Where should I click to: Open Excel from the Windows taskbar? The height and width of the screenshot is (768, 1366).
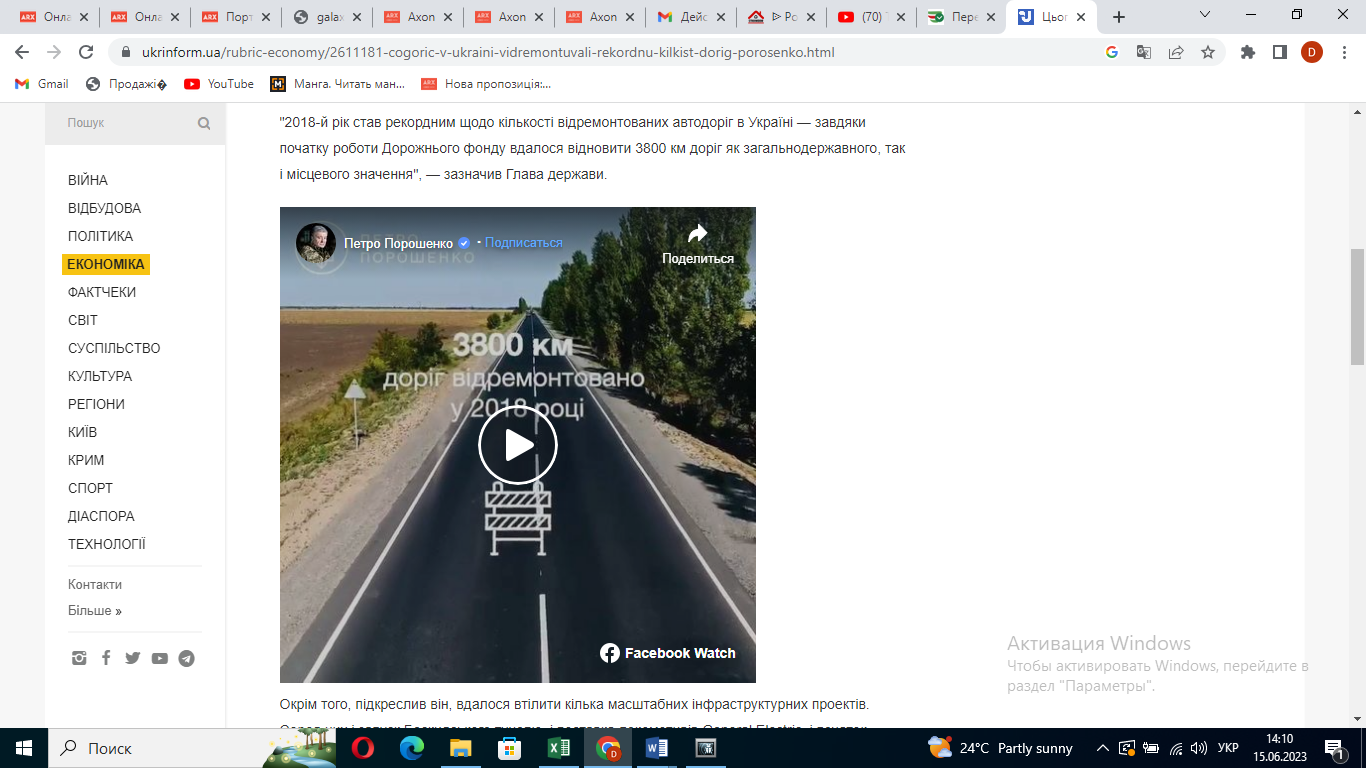pyautogui.click(x=559, y=748)
